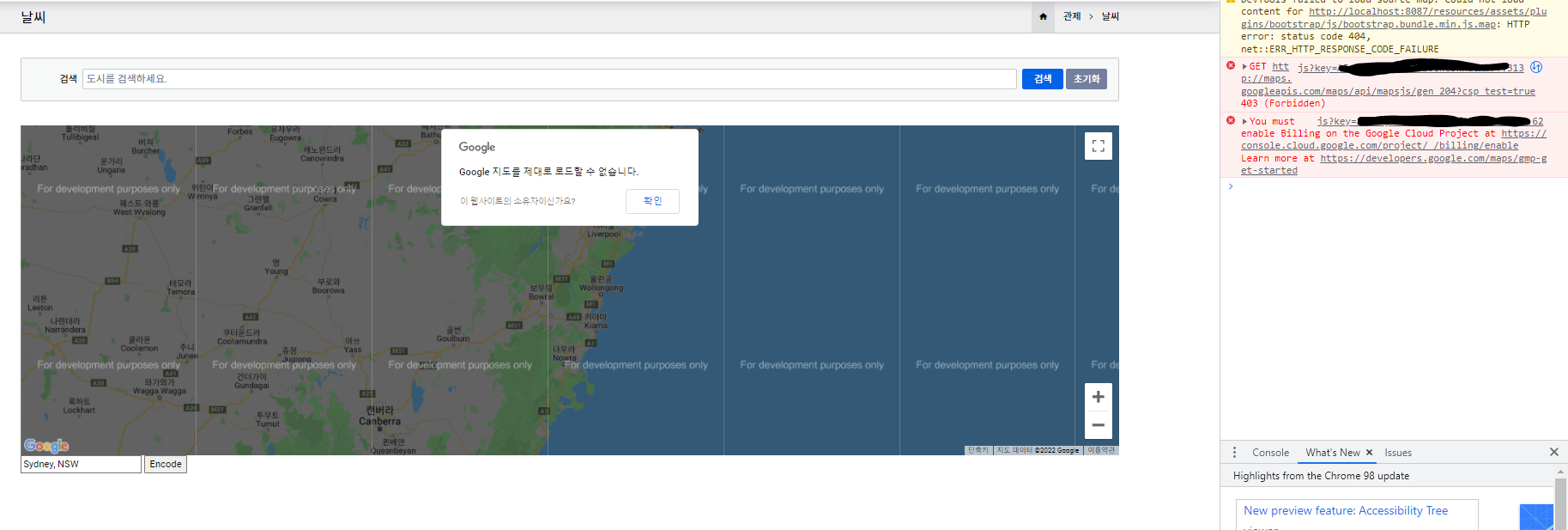Click the Google logo on the map
The image size is (1568, 530).
coord(46,445)
